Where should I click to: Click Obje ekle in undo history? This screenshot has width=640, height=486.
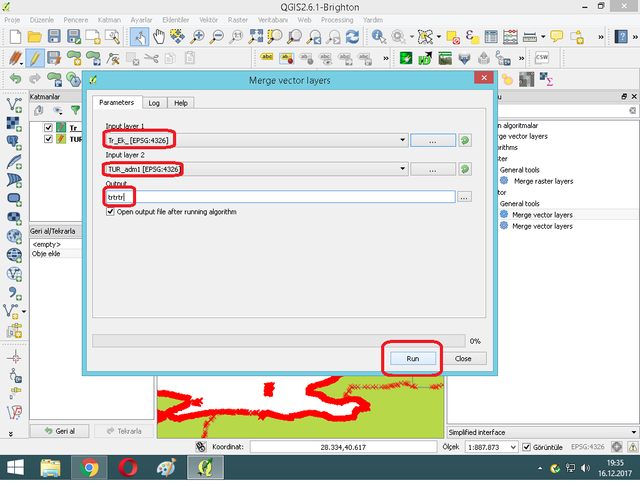click(46, 254)
